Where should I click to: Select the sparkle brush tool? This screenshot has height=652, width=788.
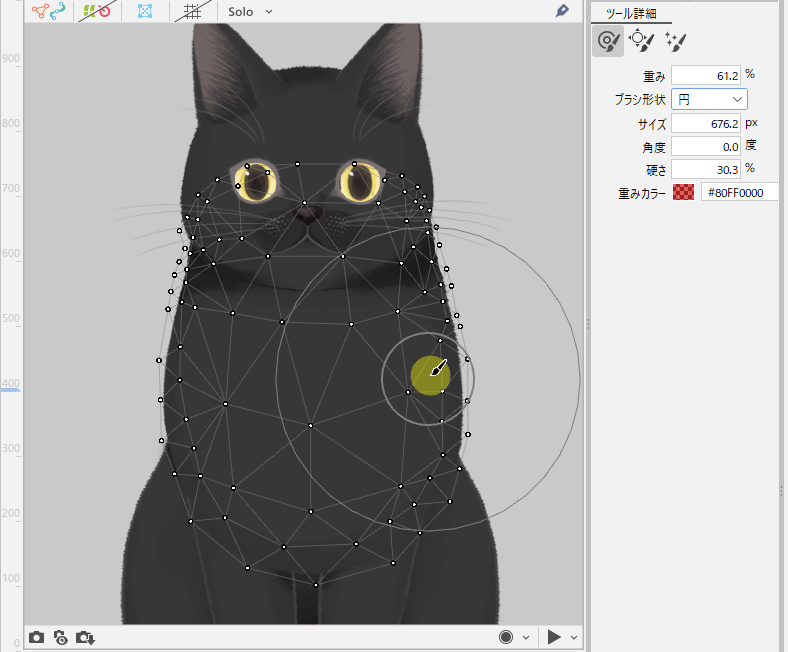coord(675,41)
